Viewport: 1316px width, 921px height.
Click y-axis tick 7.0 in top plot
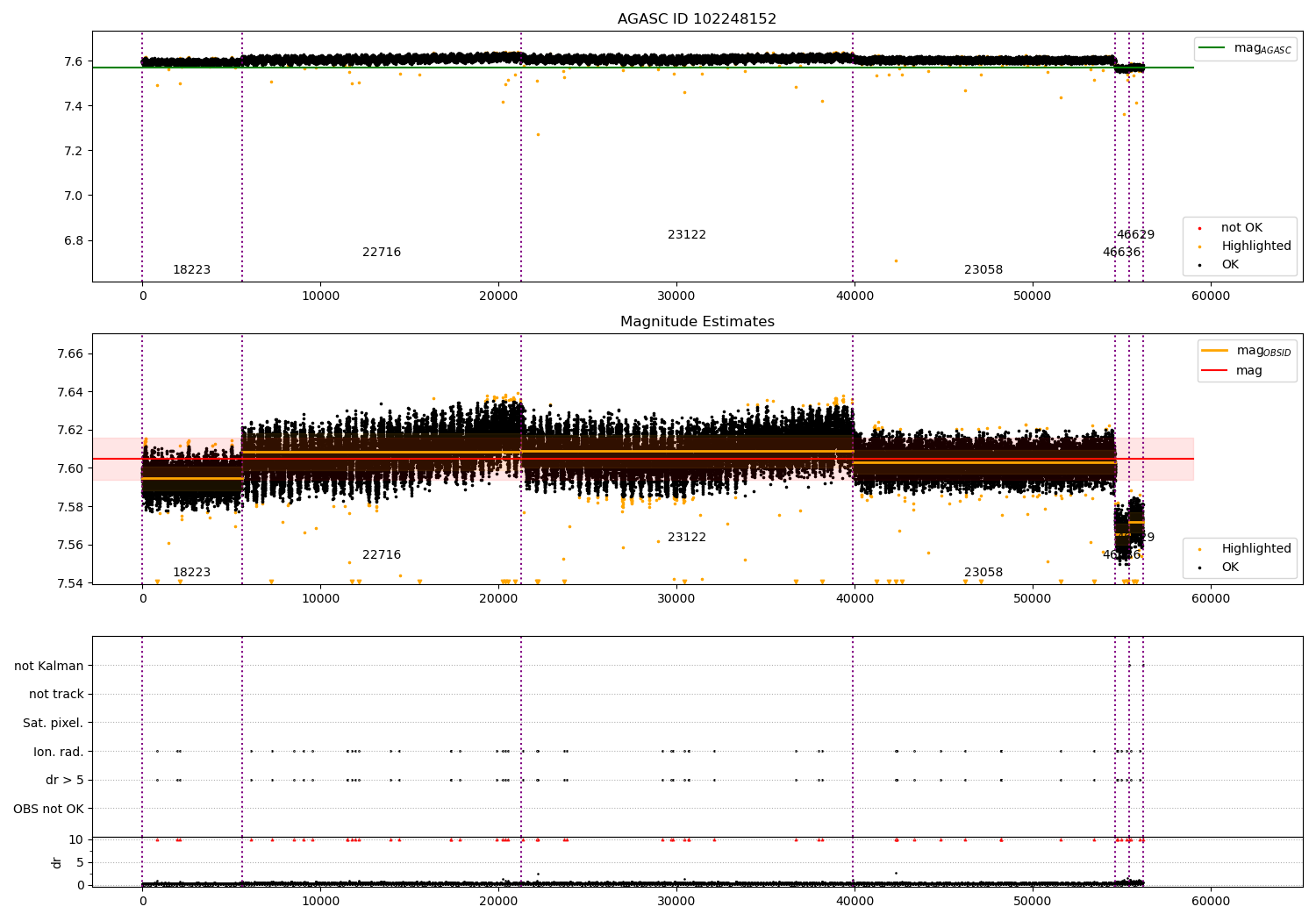(x=73, y=196)
